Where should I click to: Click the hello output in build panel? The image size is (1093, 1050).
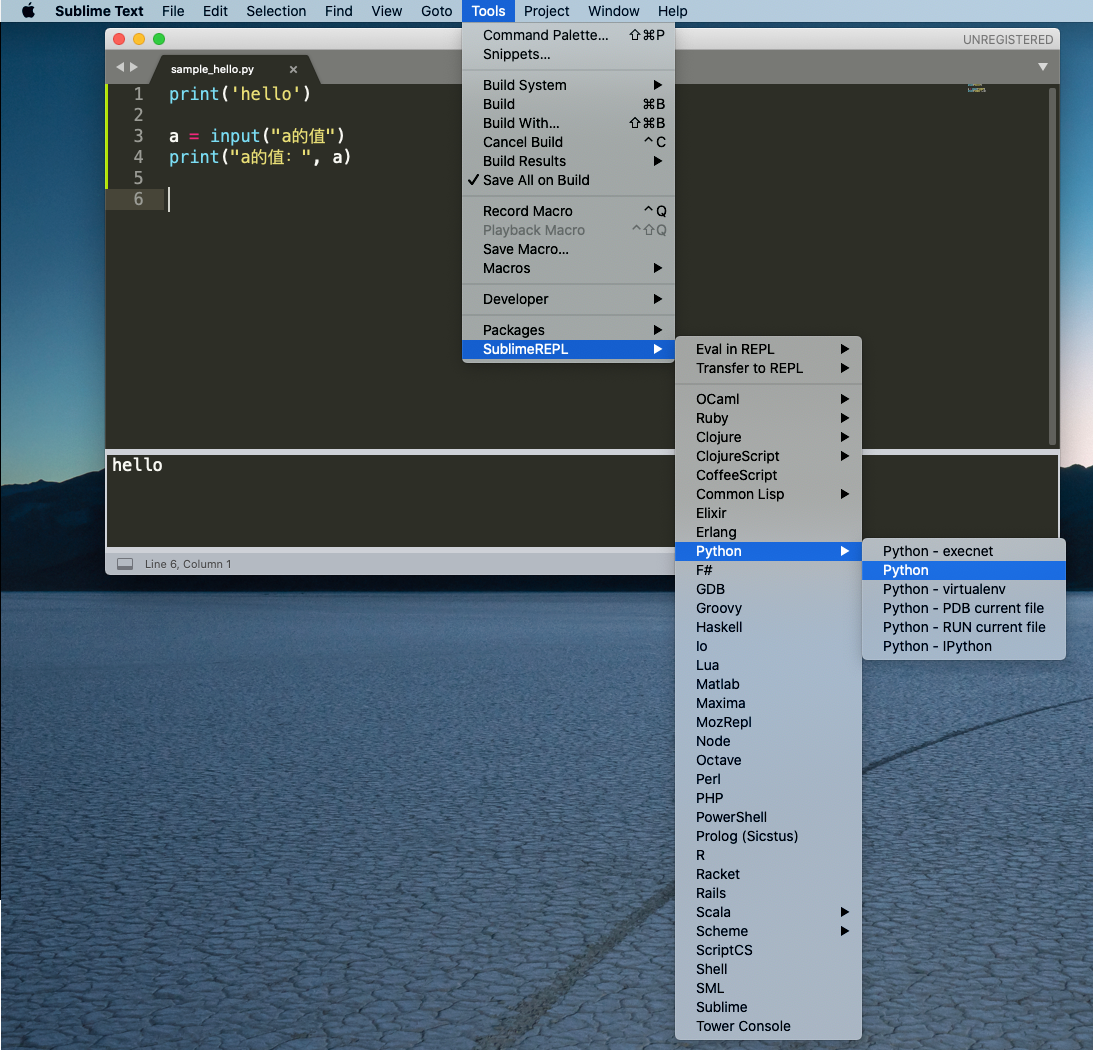click(x=137, y=465)
